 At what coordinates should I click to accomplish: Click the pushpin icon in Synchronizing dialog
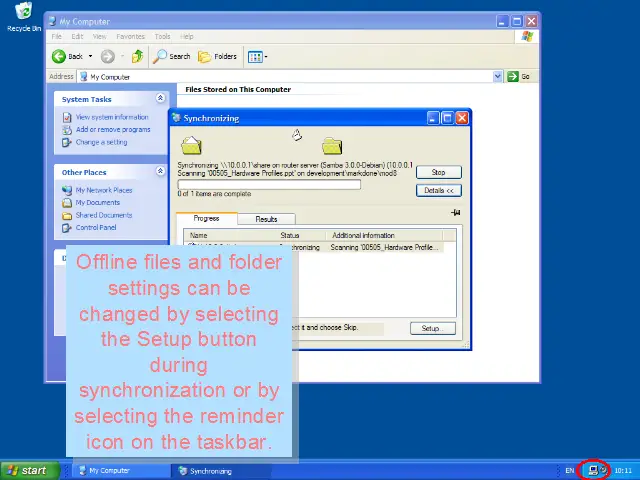456,212
